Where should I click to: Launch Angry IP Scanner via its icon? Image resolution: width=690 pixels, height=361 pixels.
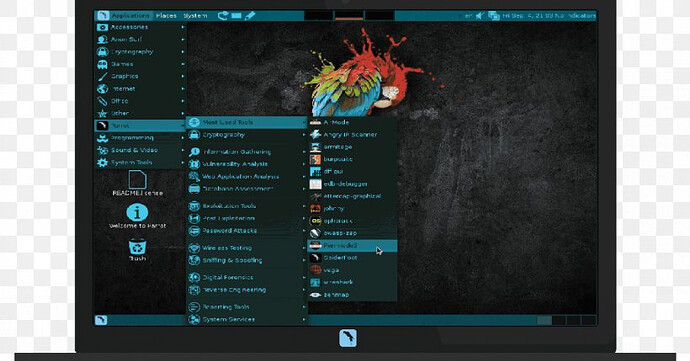(x=315, y=135)
